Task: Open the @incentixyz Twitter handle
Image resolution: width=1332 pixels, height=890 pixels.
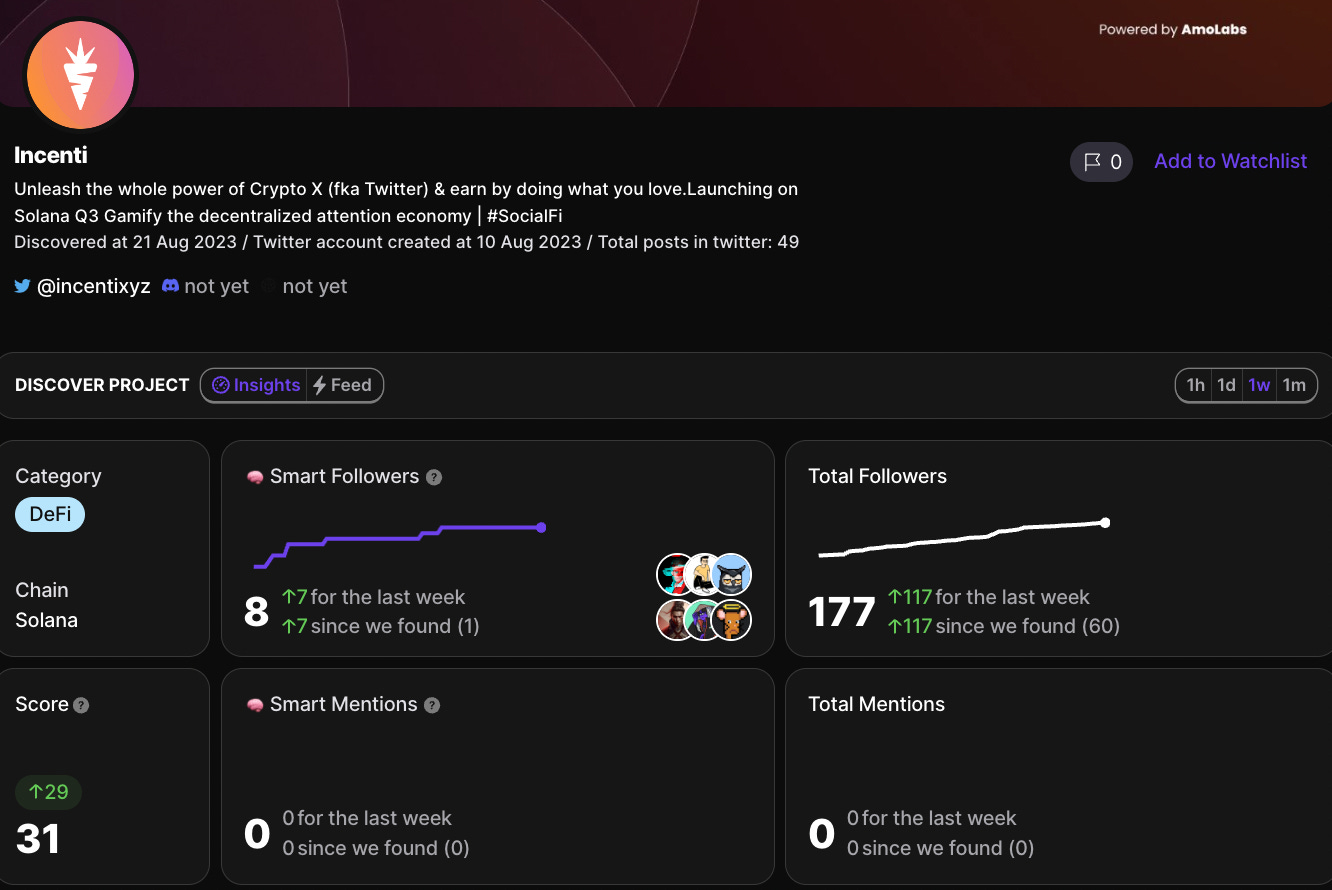Action: 93,286
